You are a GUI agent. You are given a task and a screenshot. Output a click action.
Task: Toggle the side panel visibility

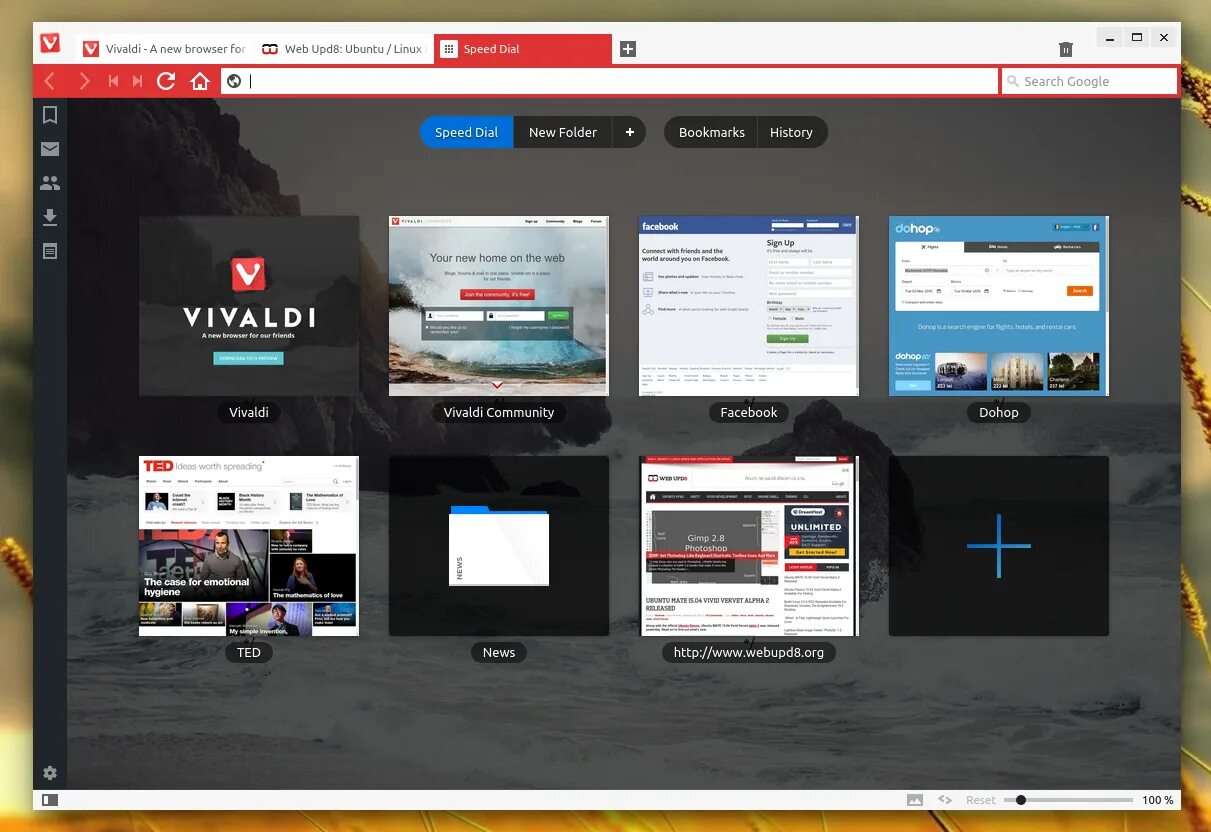point(50,800)
